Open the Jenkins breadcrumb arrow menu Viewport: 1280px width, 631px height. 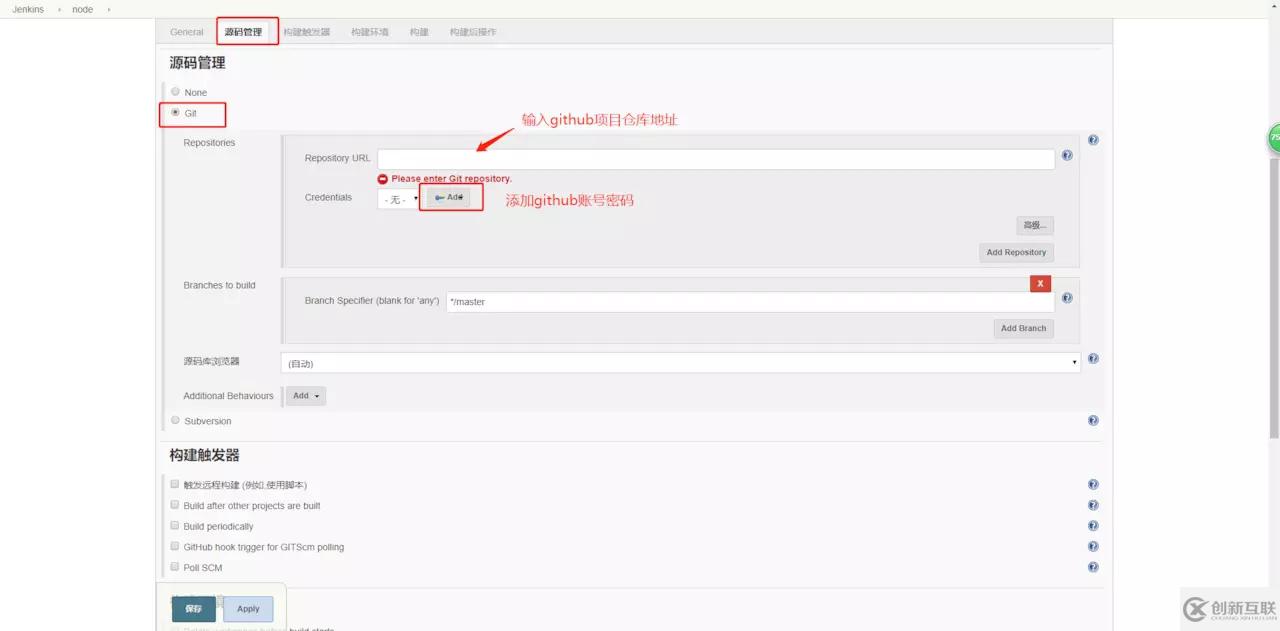58,9
